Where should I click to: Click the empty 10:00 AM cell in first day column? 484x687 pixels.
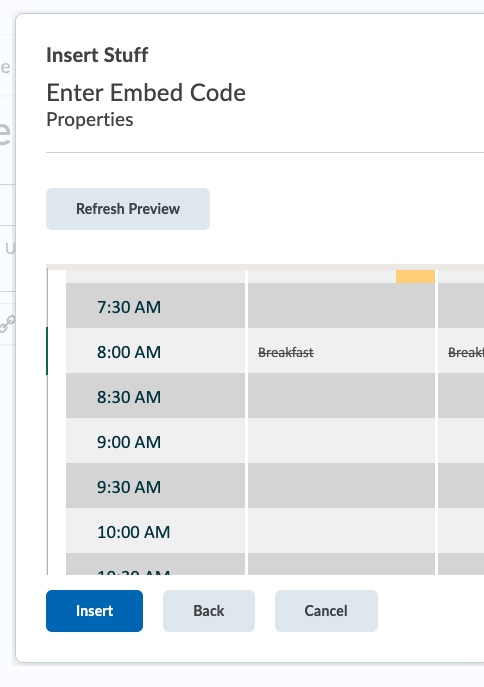point(342,531)
